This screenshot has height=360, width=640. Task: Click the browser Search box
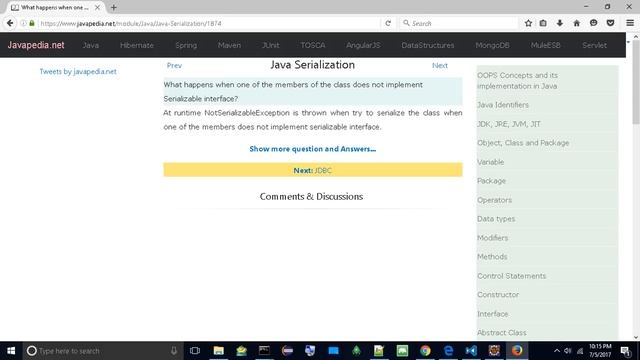(x=459, y=23)
